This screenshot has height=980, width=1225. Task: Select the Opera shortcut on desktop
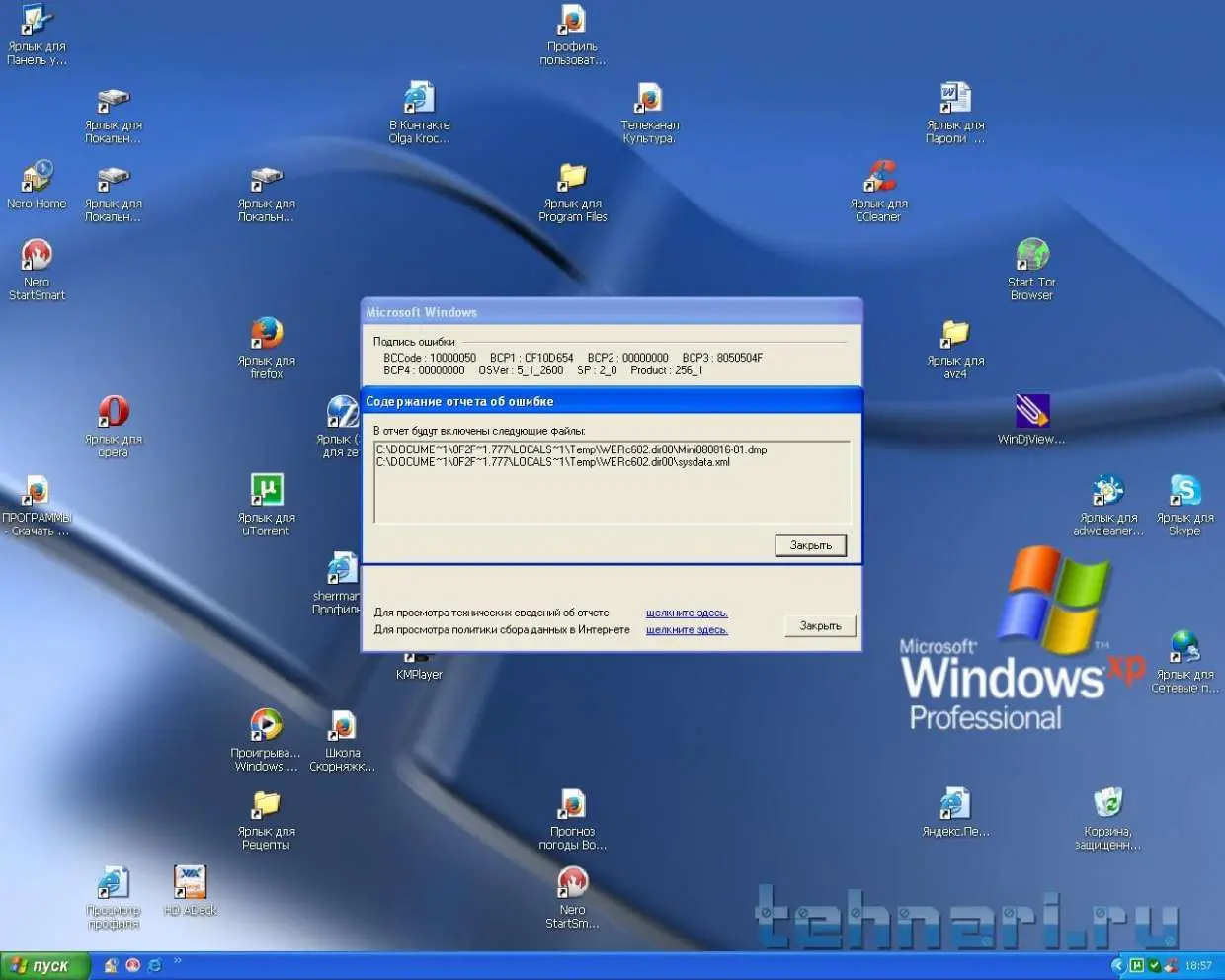tap(114, 426)
